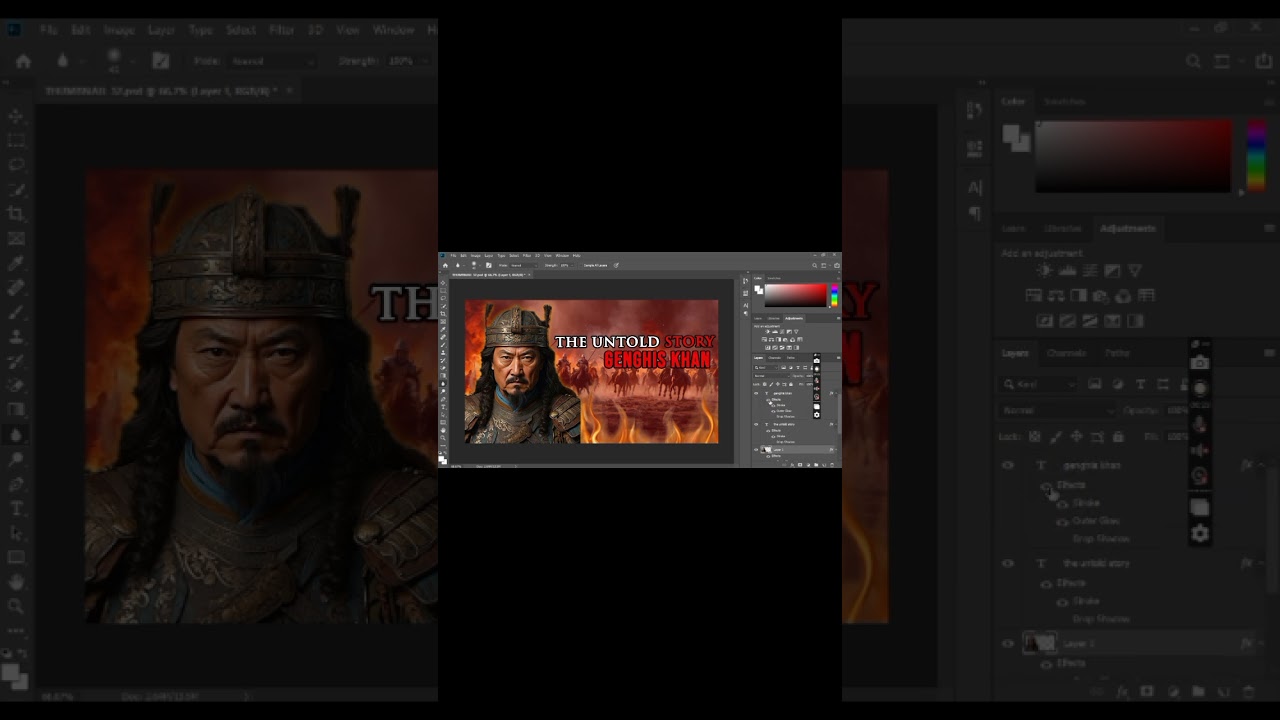This screenshot has height=720, width=1280.
Task: Click the Genghis Khan artwork in small bright window
Action: point(591,371)
